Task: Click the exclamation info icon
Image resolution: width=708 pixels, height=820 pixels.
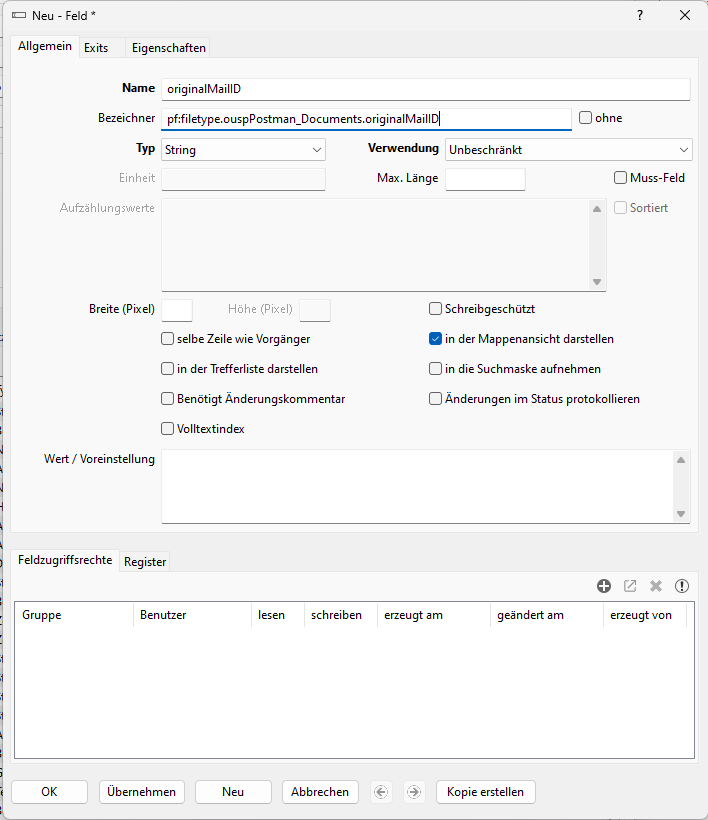Action: click(682, 586)
